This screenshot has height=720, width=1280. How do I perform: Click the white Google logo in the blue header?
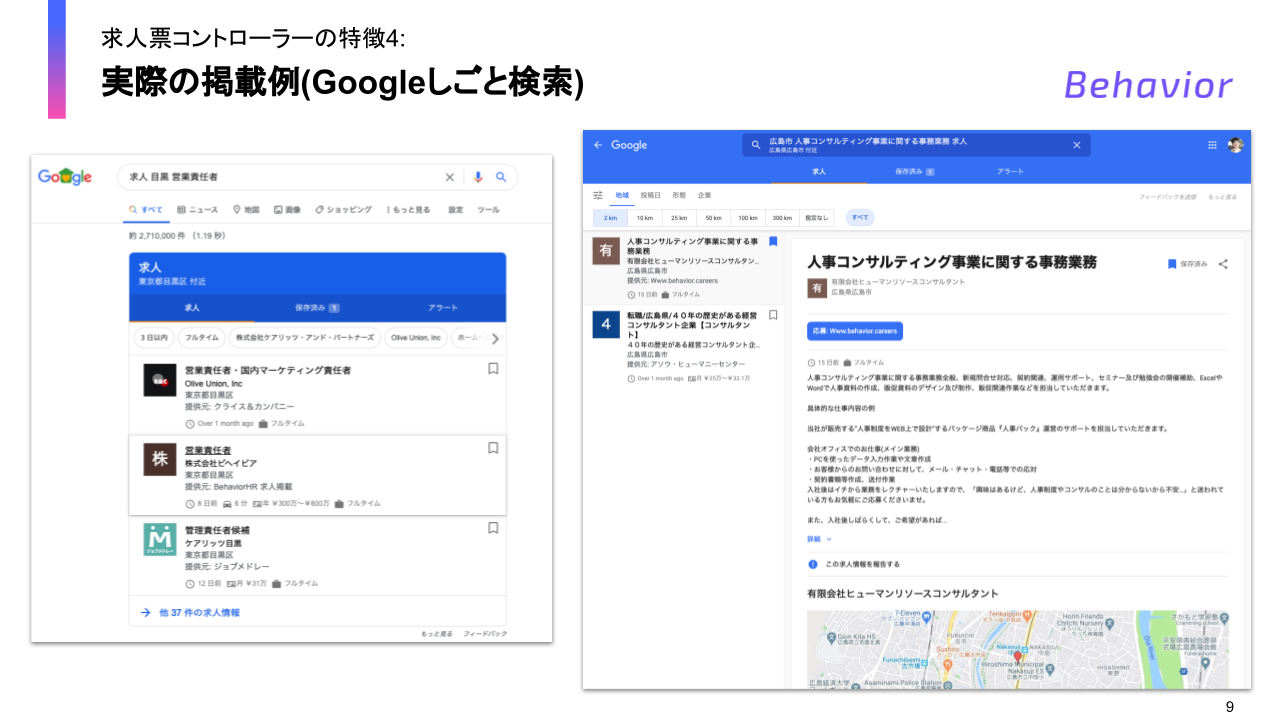coord(629,145)
